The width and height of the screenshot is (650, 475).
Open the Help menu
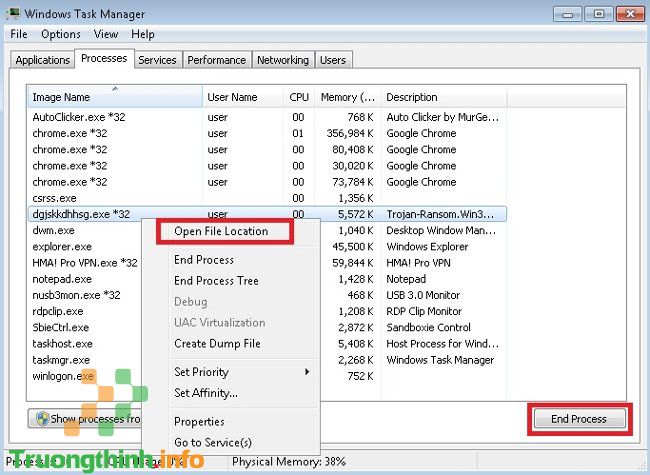point(143,34)
